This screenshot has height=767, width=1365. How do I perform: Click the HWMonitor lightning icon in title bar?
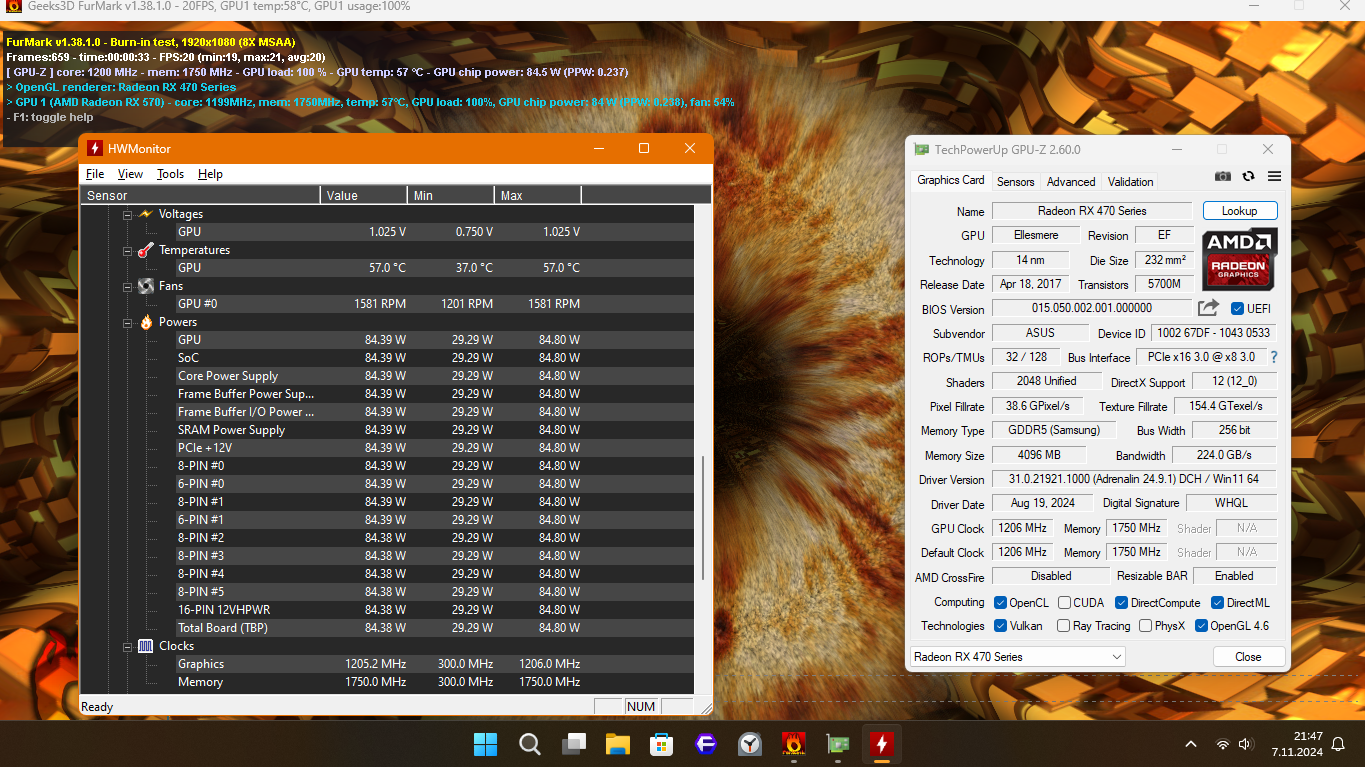coord(95,148)
